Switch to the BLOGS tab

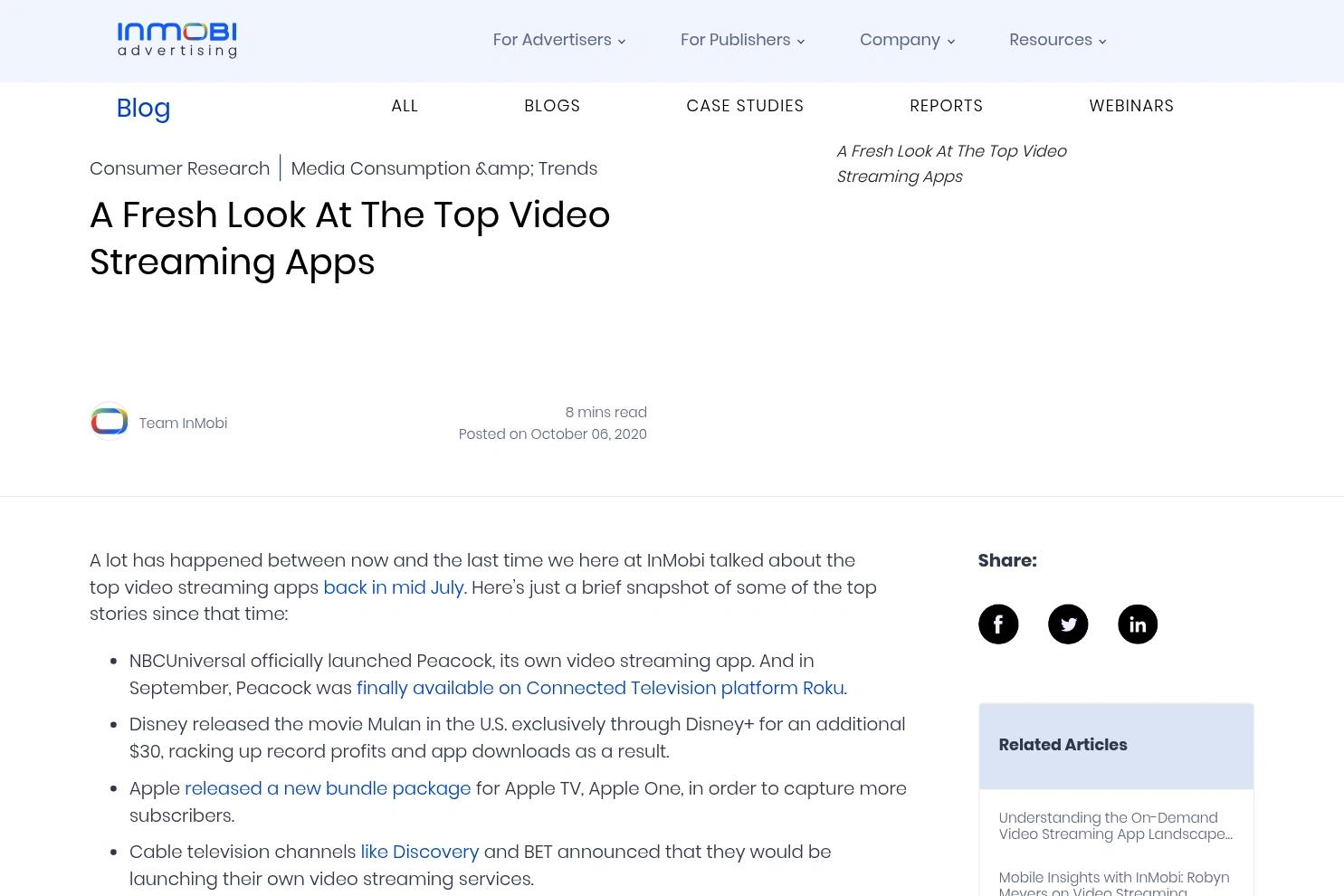552,106
